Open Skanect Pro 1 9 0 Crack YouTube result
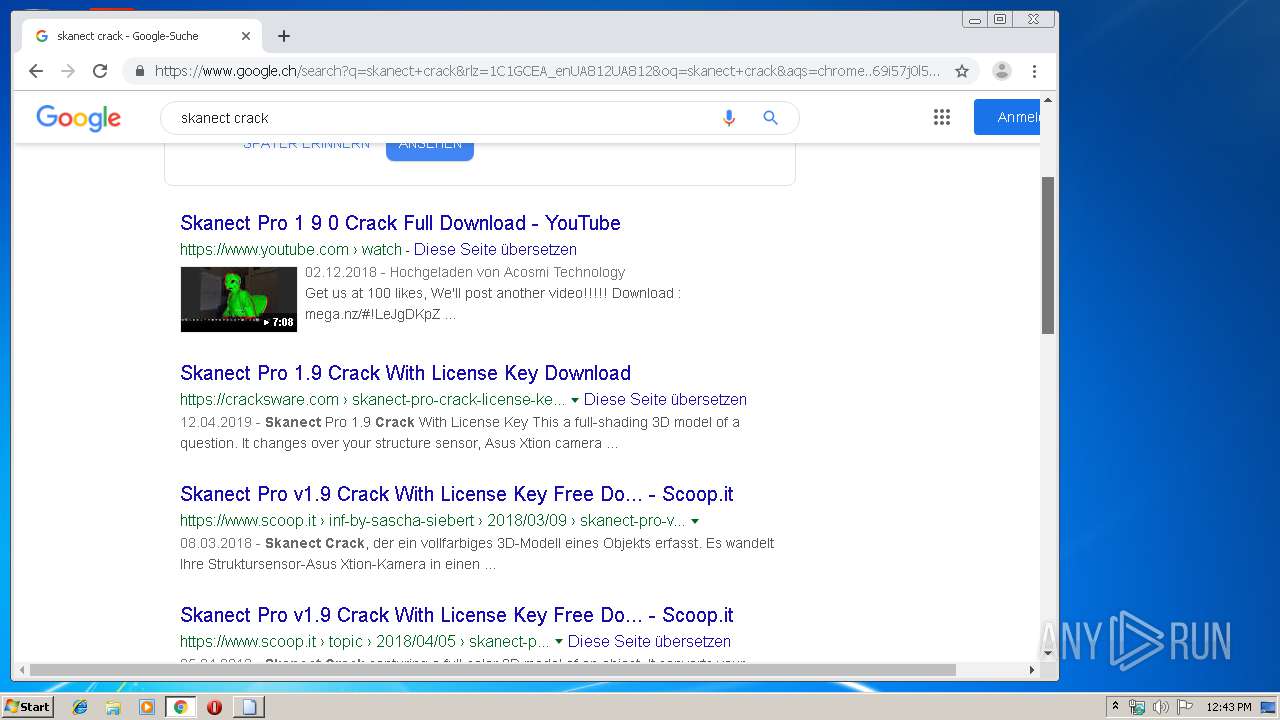This screenshot has width=1280, height=720. point(400,223)
